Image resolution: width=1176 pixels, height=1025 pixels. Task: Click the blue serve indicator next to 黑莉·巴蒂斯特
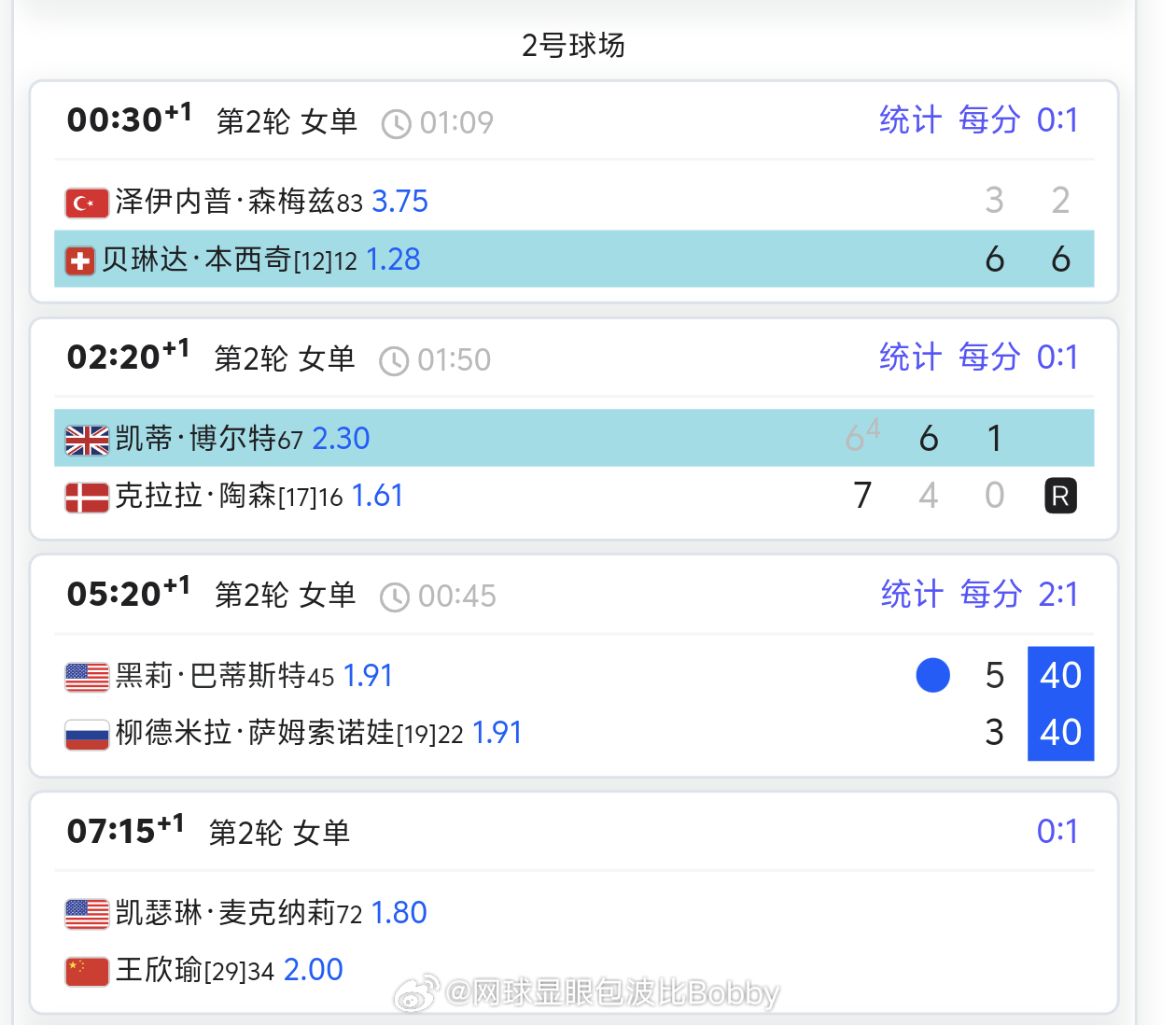(x=932, y=675)
